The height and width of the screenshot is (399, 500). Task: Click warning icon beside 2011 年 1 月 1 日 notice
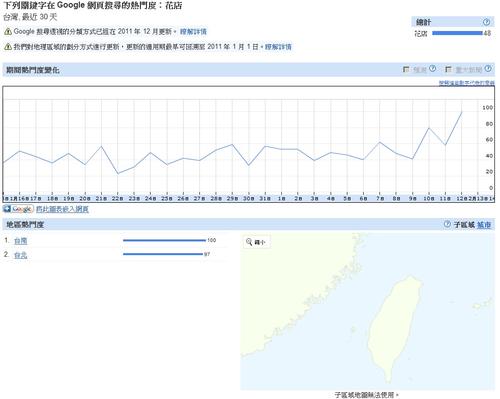[8, 47]
